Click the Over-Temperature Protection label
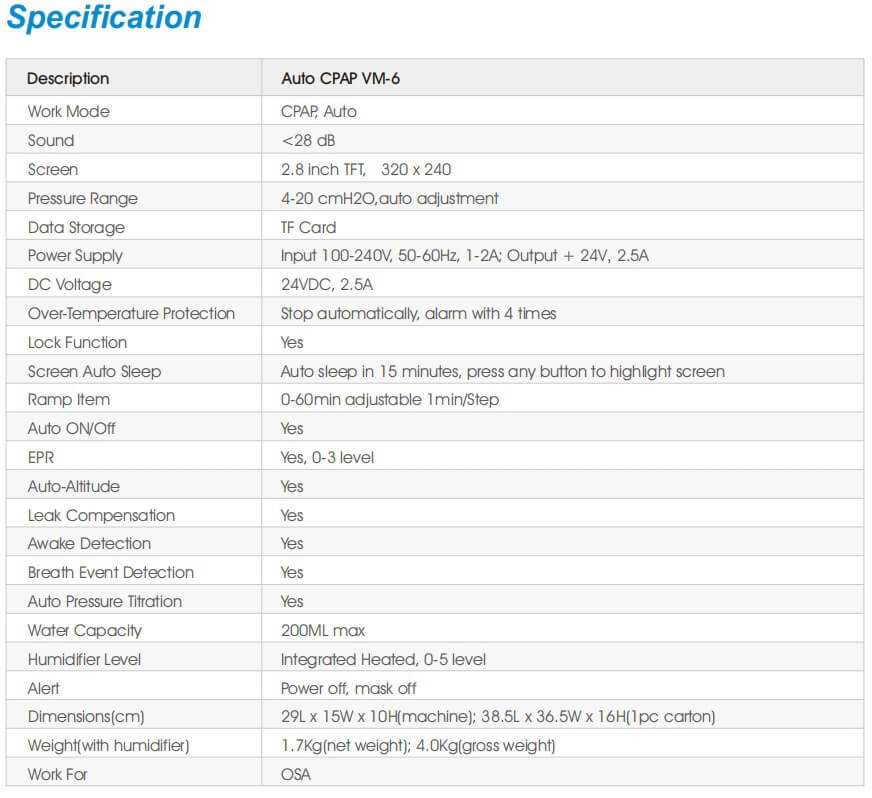 (131, 314)
